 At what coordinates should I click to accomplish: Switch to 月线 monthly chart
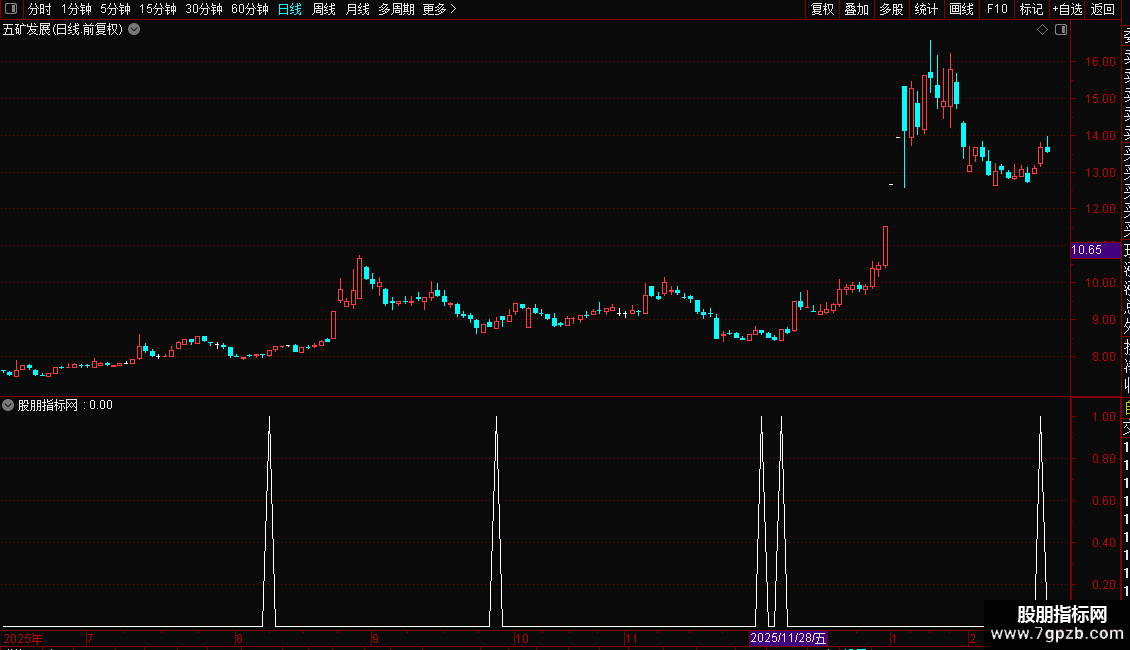tap(357, 9)
